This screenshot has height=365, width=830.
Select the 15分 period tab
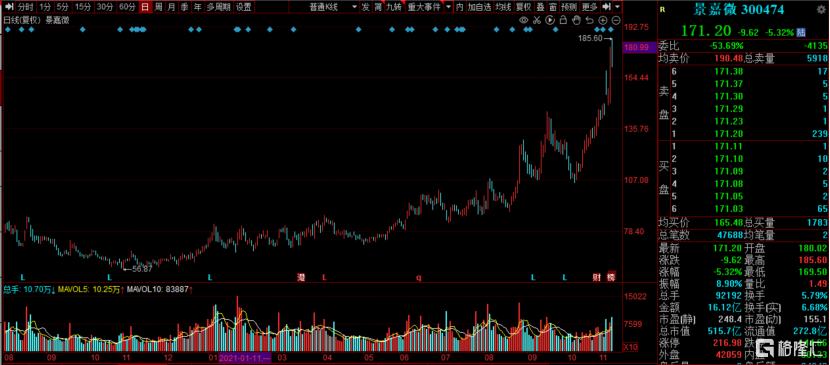tap(83, 7)
